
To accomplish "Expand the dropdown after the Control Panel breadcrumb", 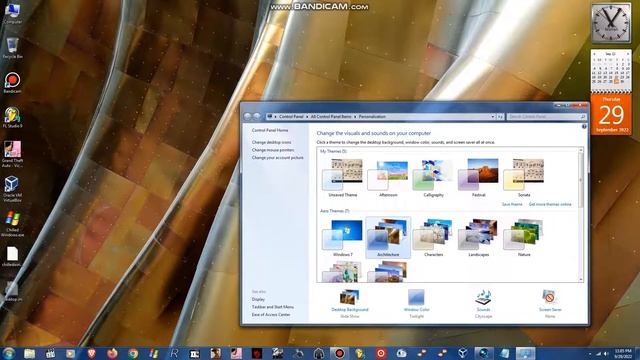I will point(307,117).
